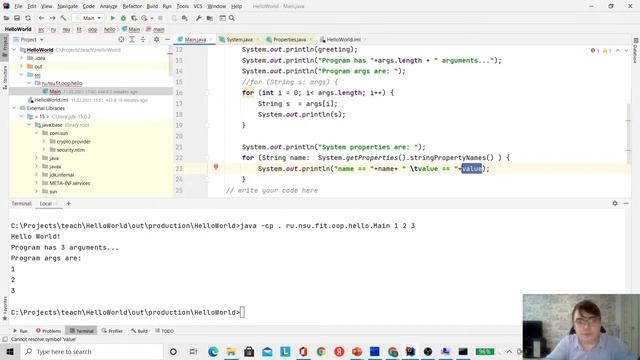Screen dimensions: 640x360
Task: Switch to the Properties.java editor tab
Action: click(289, 40)
